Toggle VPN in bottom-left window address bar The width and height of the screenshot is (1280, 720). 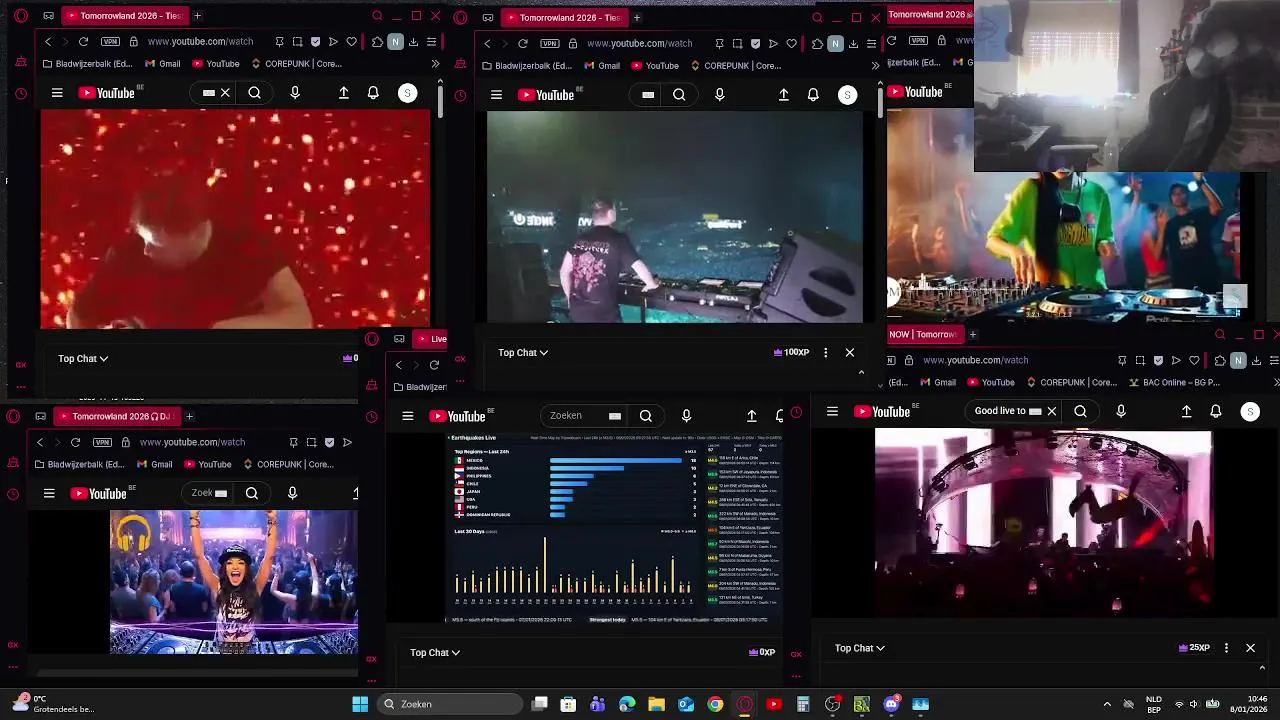point(102,442)
